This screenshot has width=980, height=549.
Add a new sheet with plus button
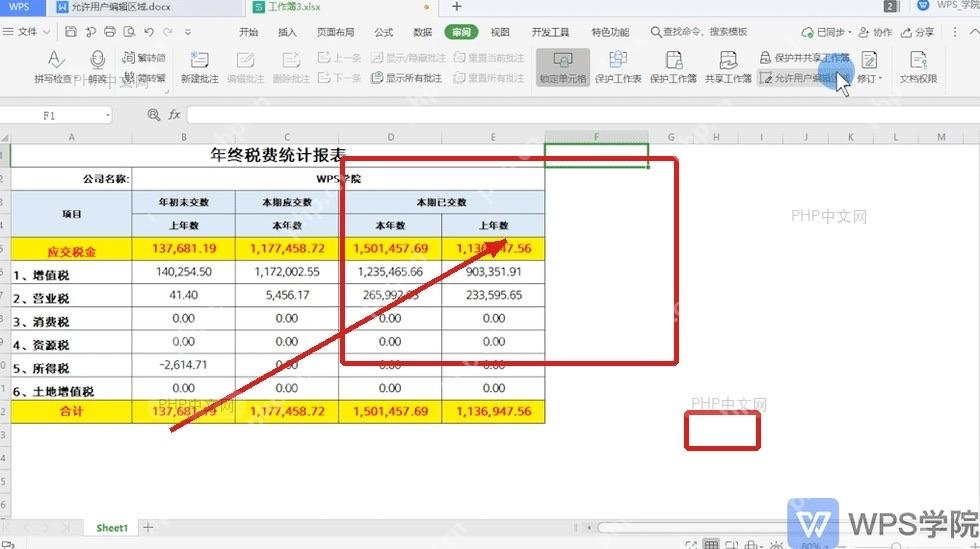point(148,528)
